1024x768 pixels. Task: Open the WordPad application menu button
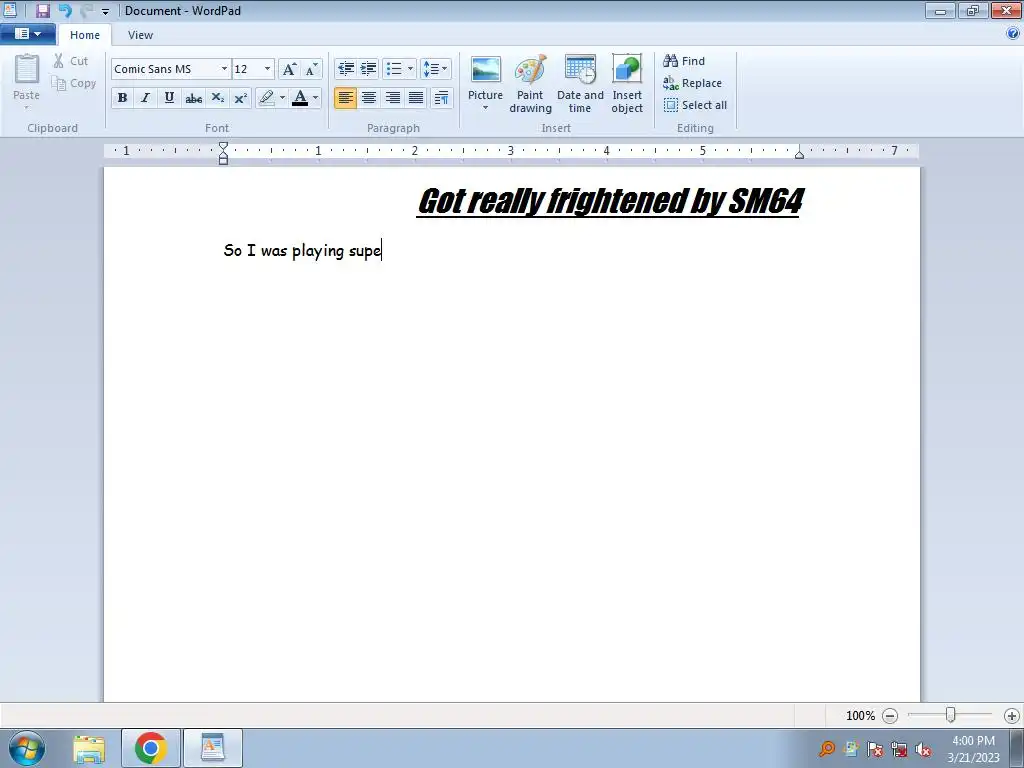pos(27,34)
